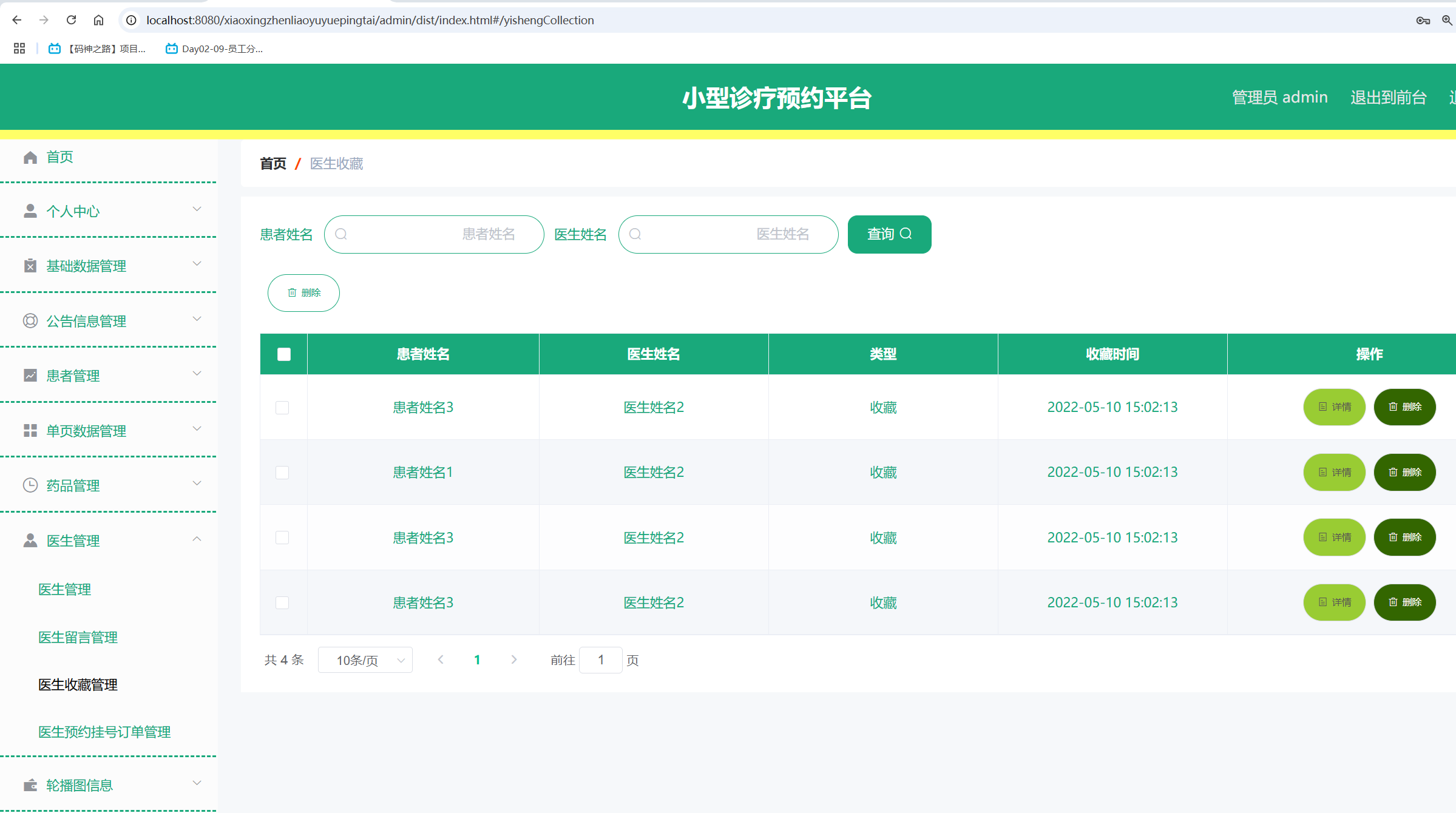Delete the last 患者姓名3 row
This screenshot has width=1456, height=813.
point(1404,602)
